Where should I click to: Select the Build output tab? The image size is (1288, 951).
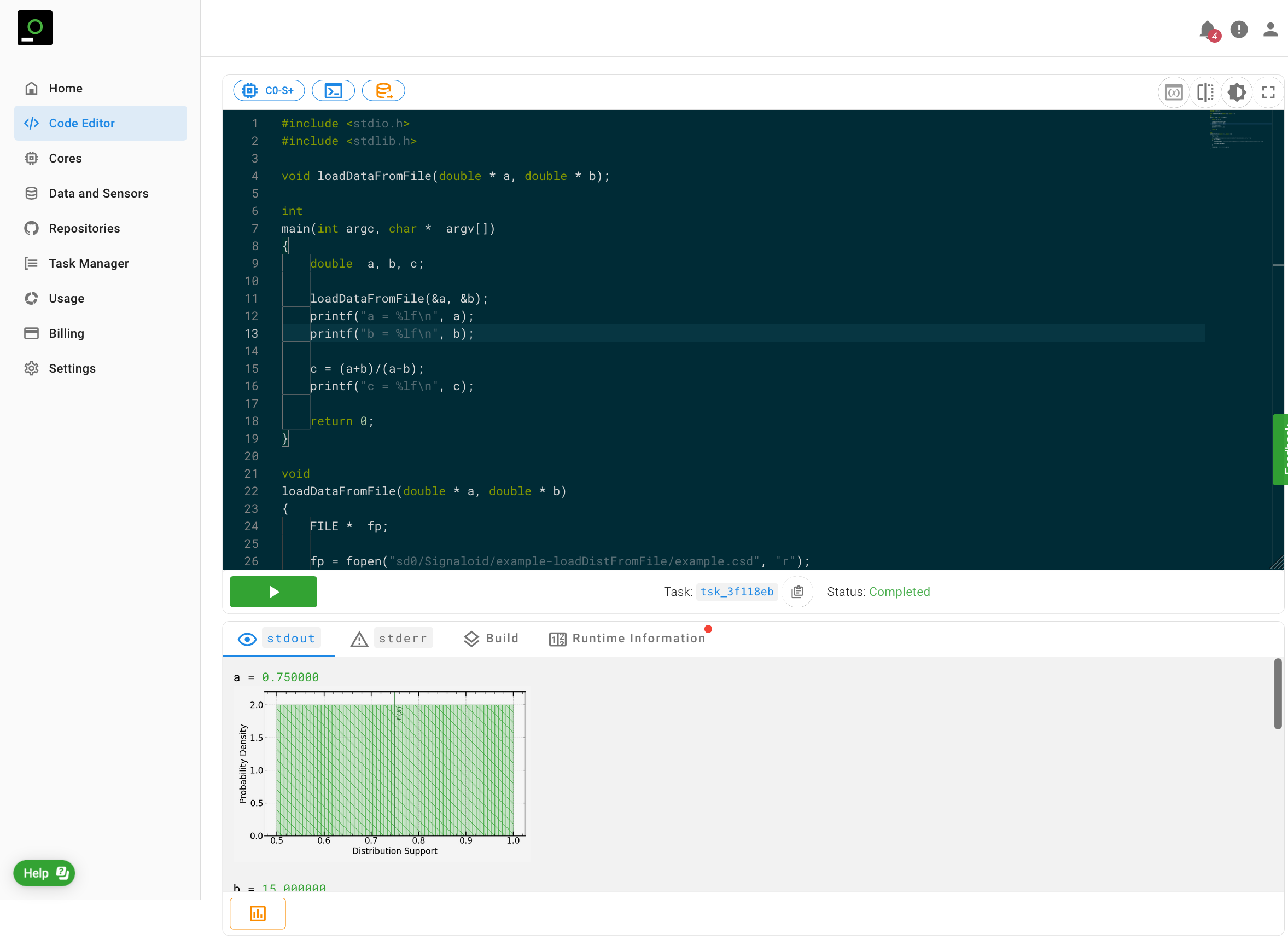(491, 638)
